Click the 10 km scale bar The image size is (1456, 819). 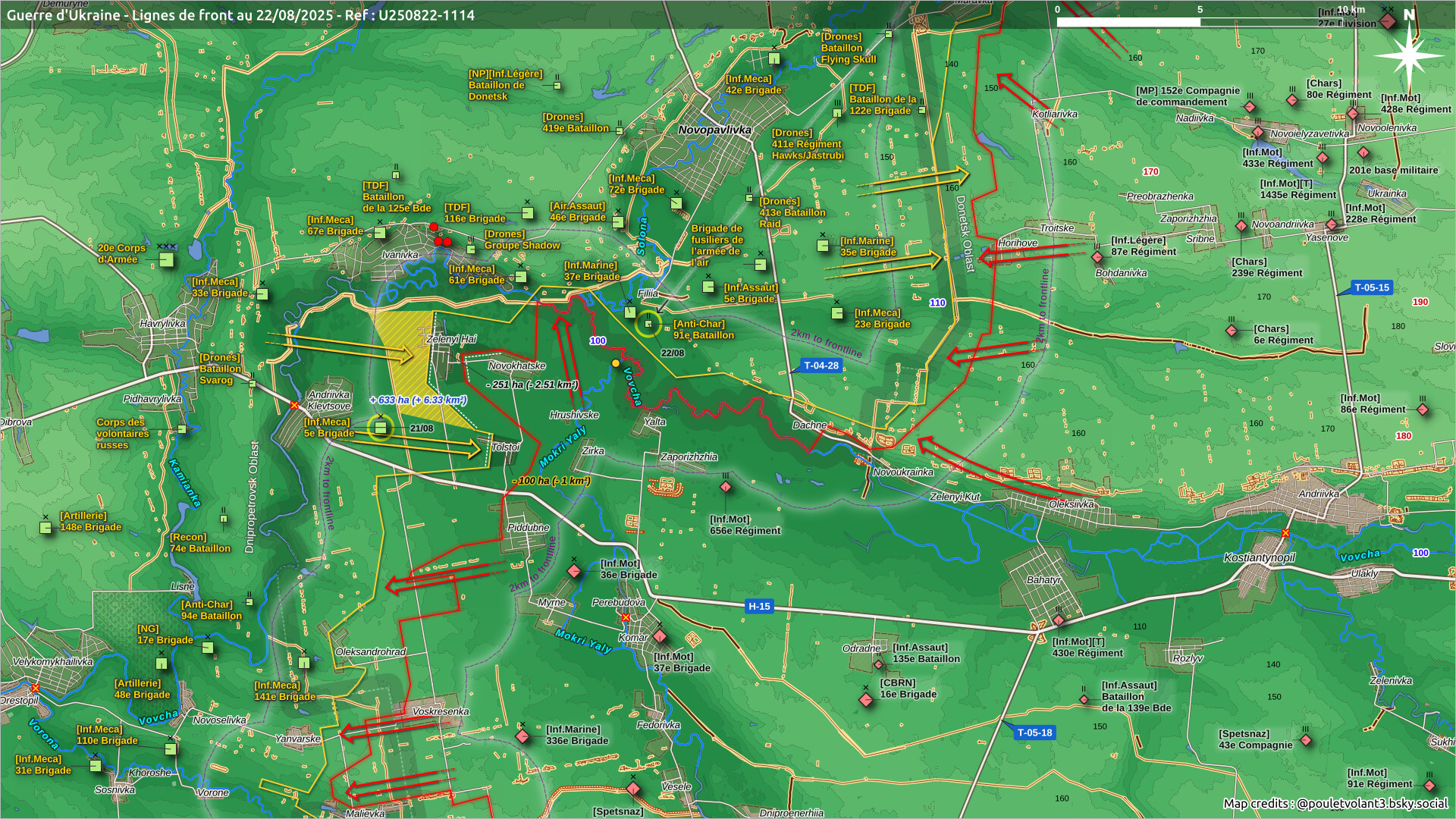click(x=1200, y=22)
